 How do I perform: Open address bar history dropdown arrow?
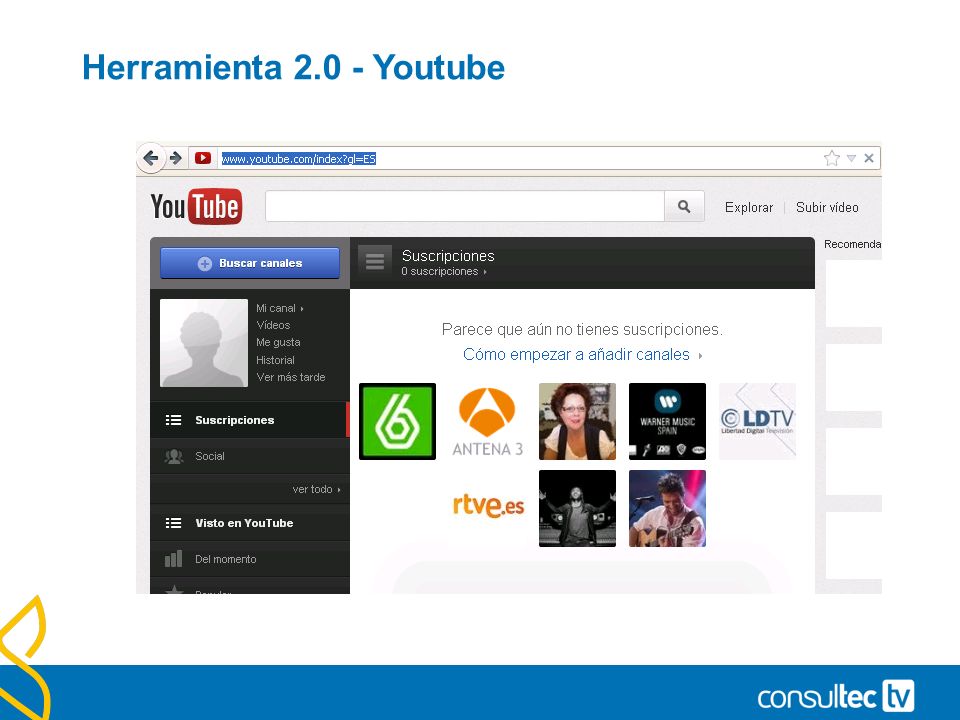851,159
